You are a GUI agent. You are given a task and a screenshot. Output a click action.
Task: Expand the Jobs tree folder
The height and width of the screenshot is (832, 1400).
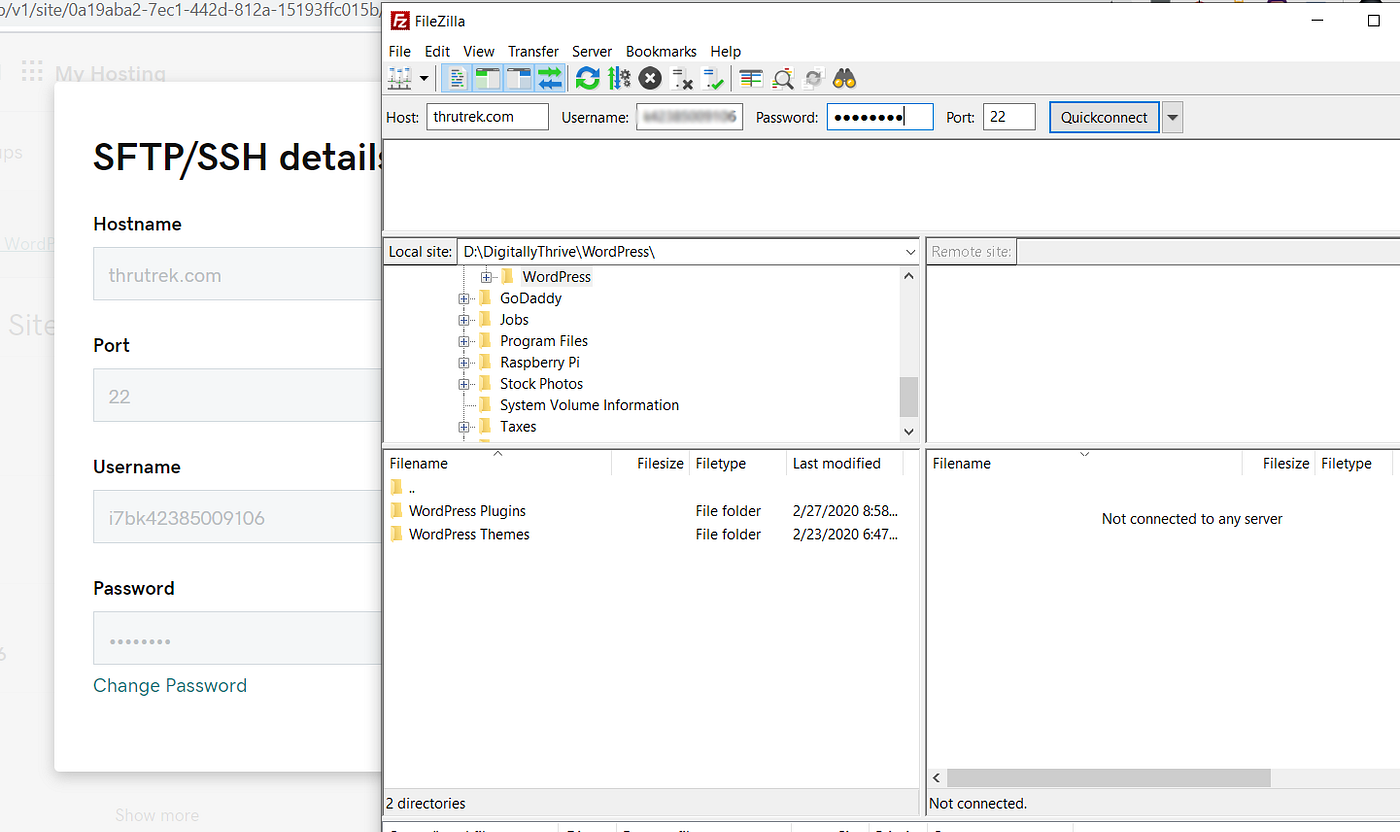(x=464, y=320)
